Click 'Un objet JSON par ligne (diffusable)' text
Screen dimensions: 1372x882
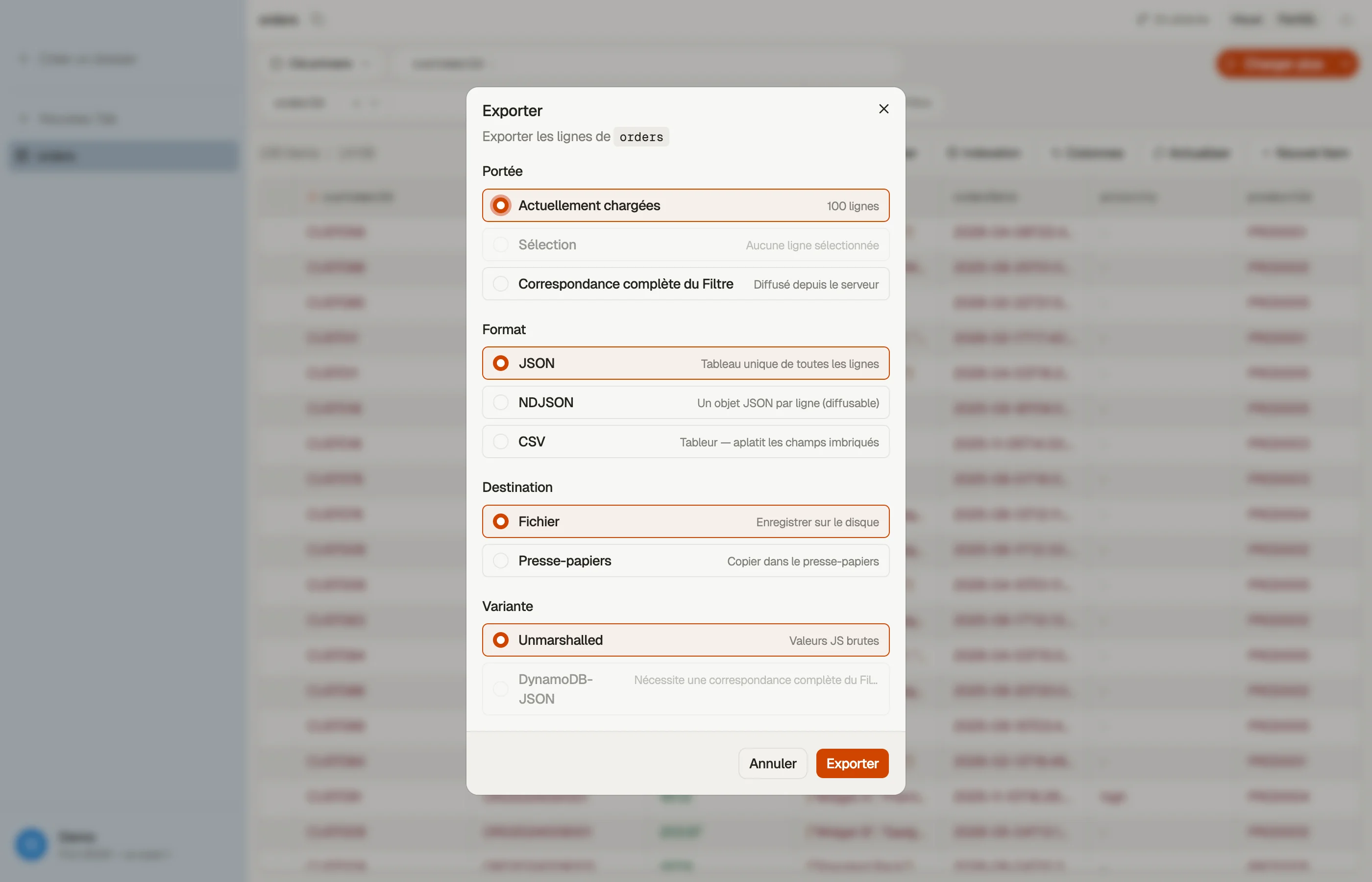tap(788, 403)
